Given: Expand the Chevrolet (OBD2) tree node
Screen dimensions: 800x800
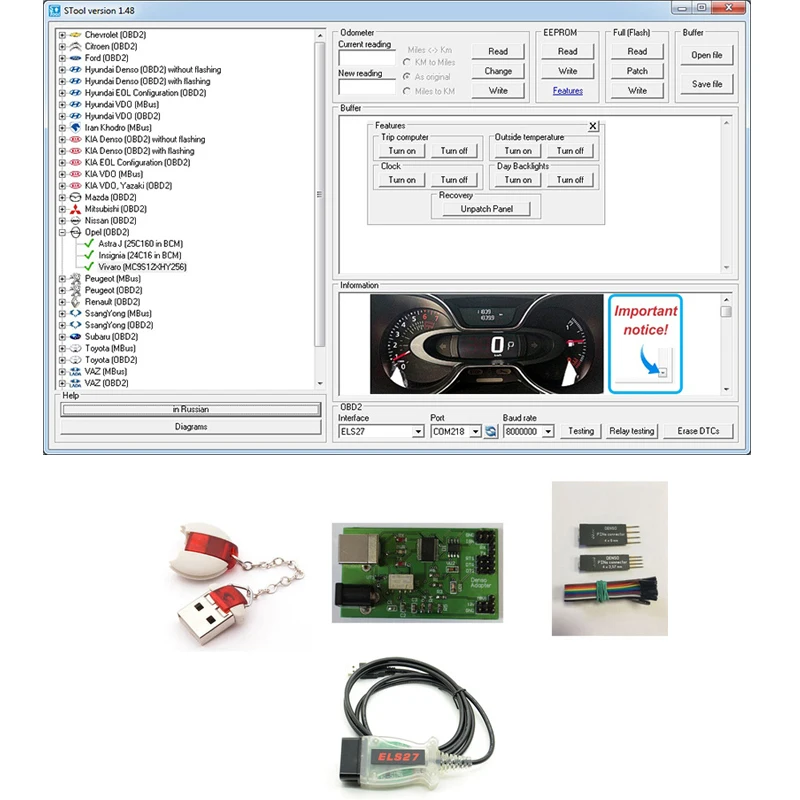Looking at the screenshot, I should pos(62,35).
